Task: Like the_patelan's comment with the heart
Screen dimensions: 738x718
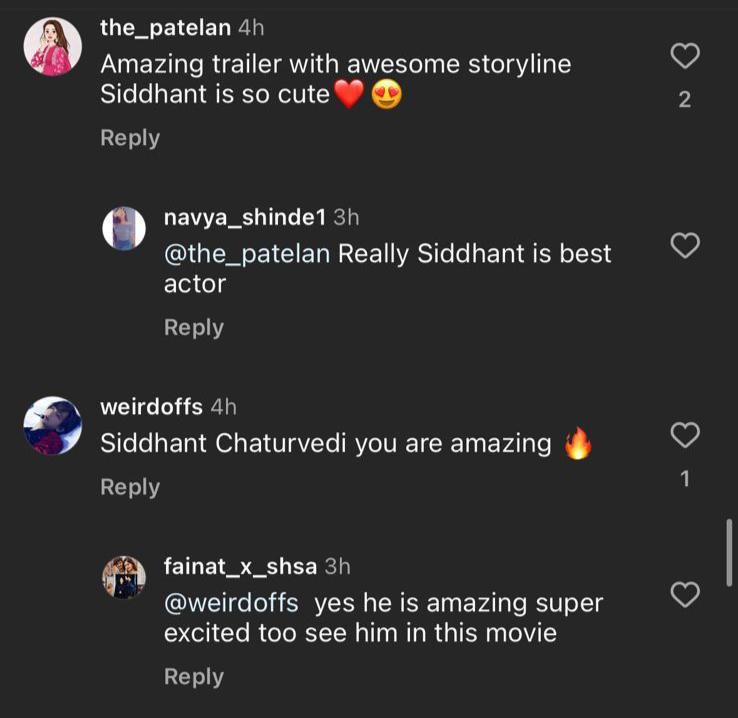Action: [x=684, y=57]
